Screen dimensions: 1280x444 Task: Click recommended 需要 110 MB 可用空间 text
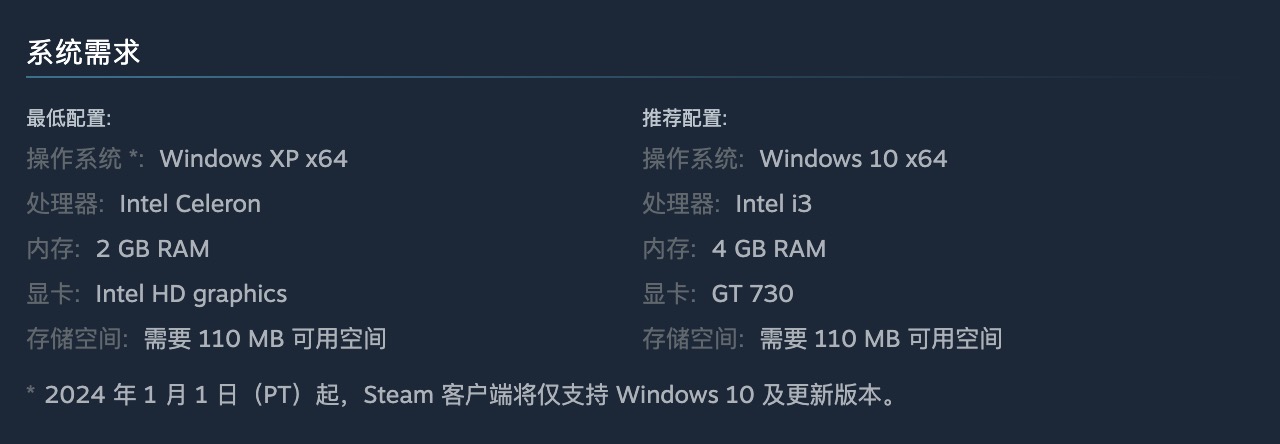(x=881, y=339)
